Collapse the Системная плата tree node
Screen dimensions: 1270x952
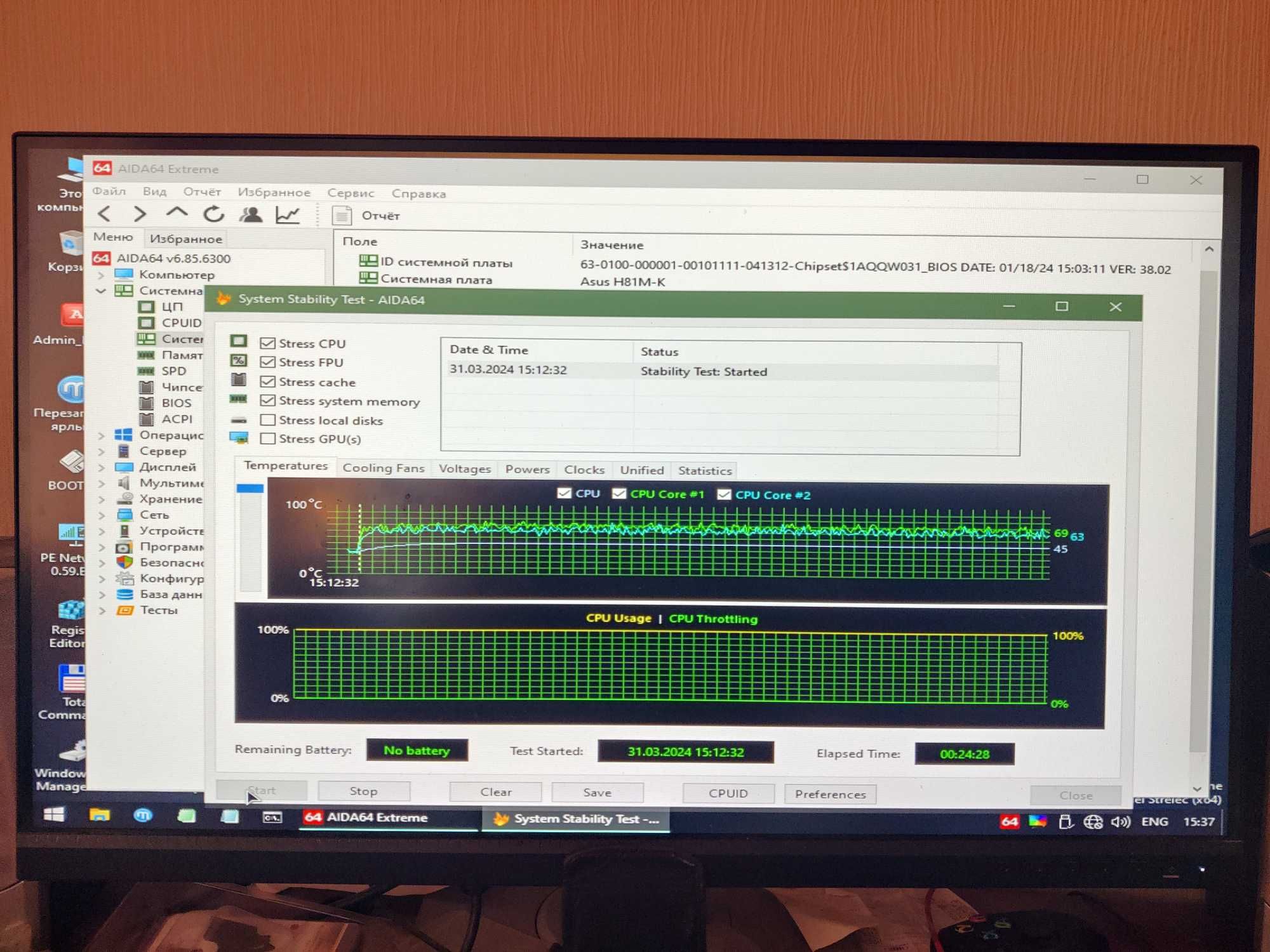pos(101,291)
